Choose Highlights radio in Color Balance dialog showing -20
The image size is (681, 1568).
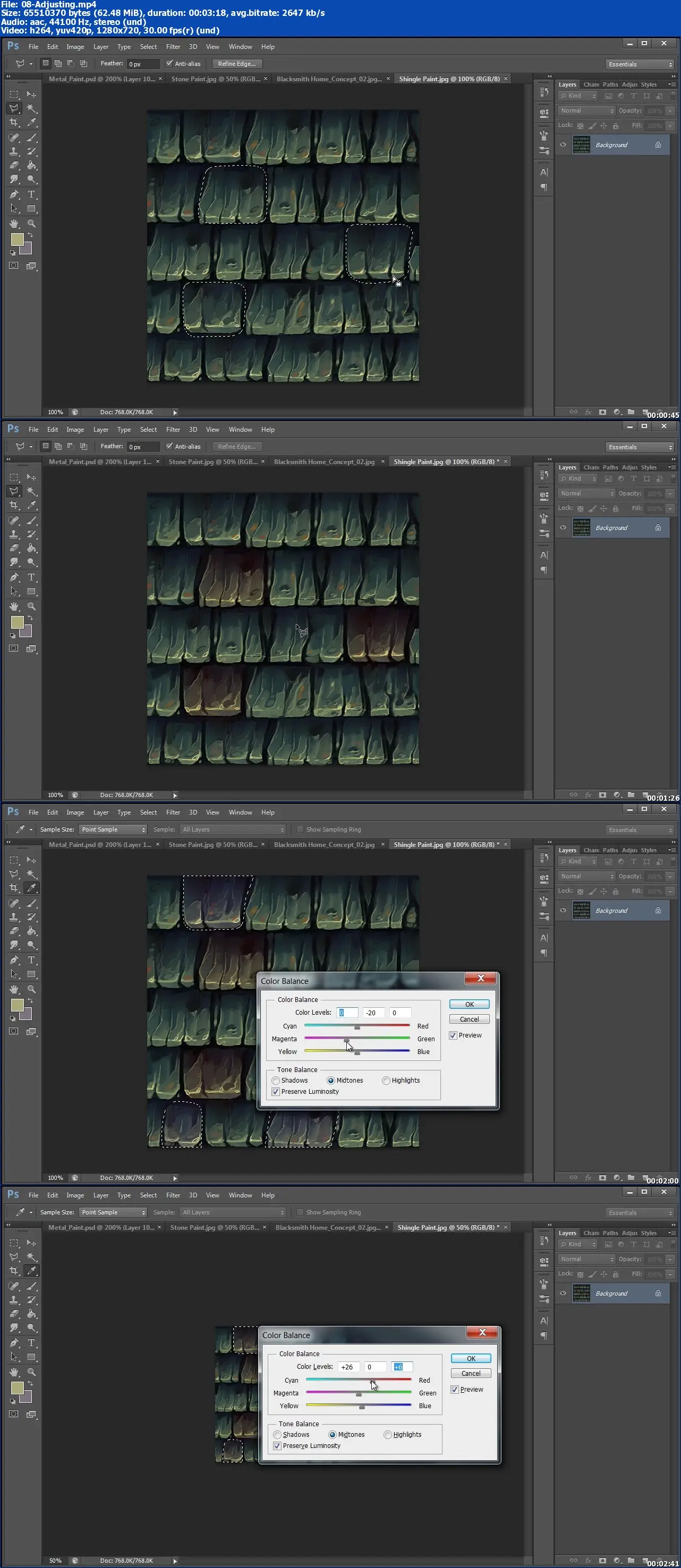(x=386, y=1081)
